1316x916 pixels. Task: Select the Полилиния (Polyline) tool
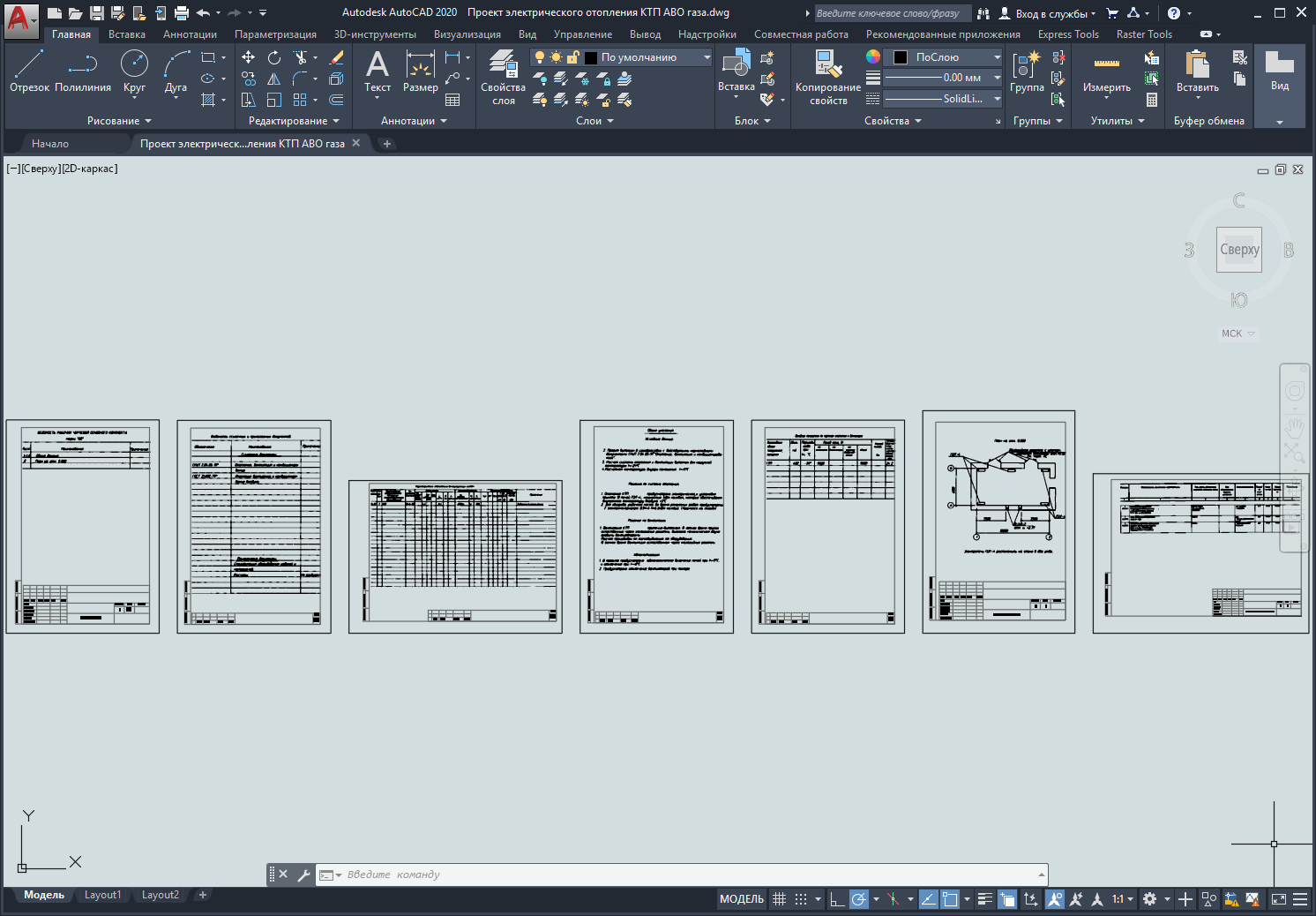coord(83,71)
